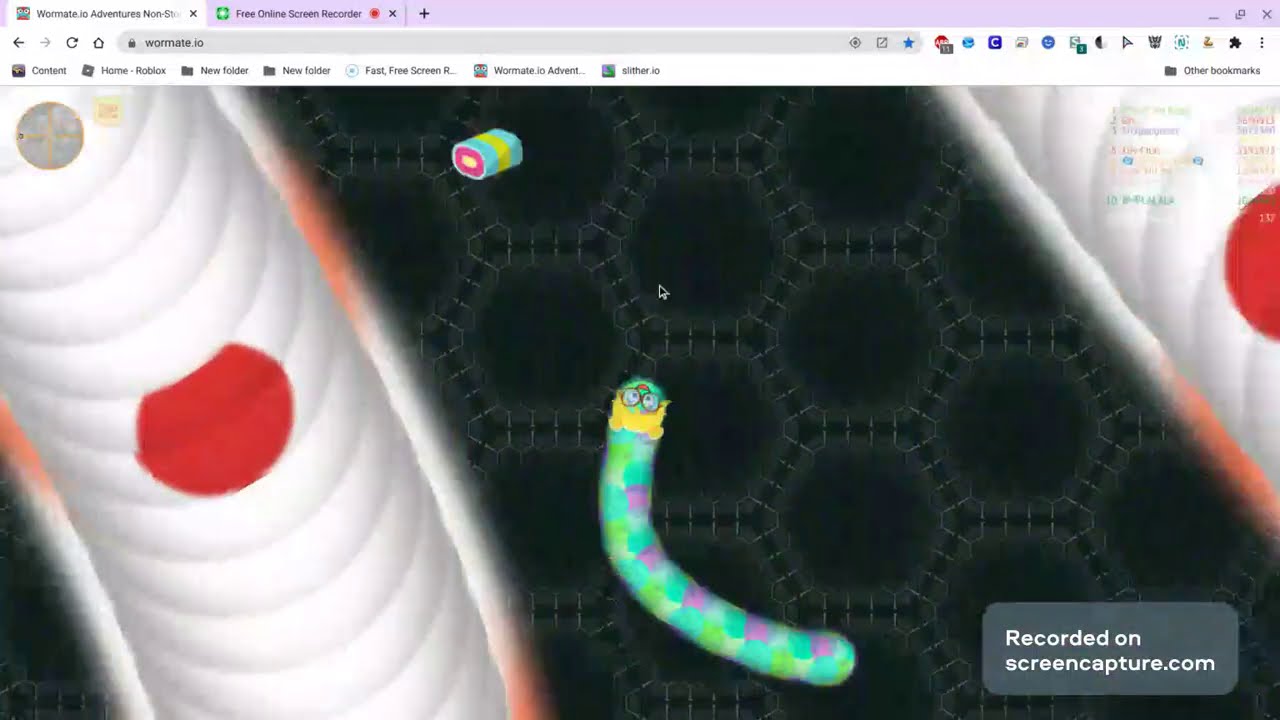Click the circular minimap in the game
Viewport: 1280px width, 720px height.
50,136
